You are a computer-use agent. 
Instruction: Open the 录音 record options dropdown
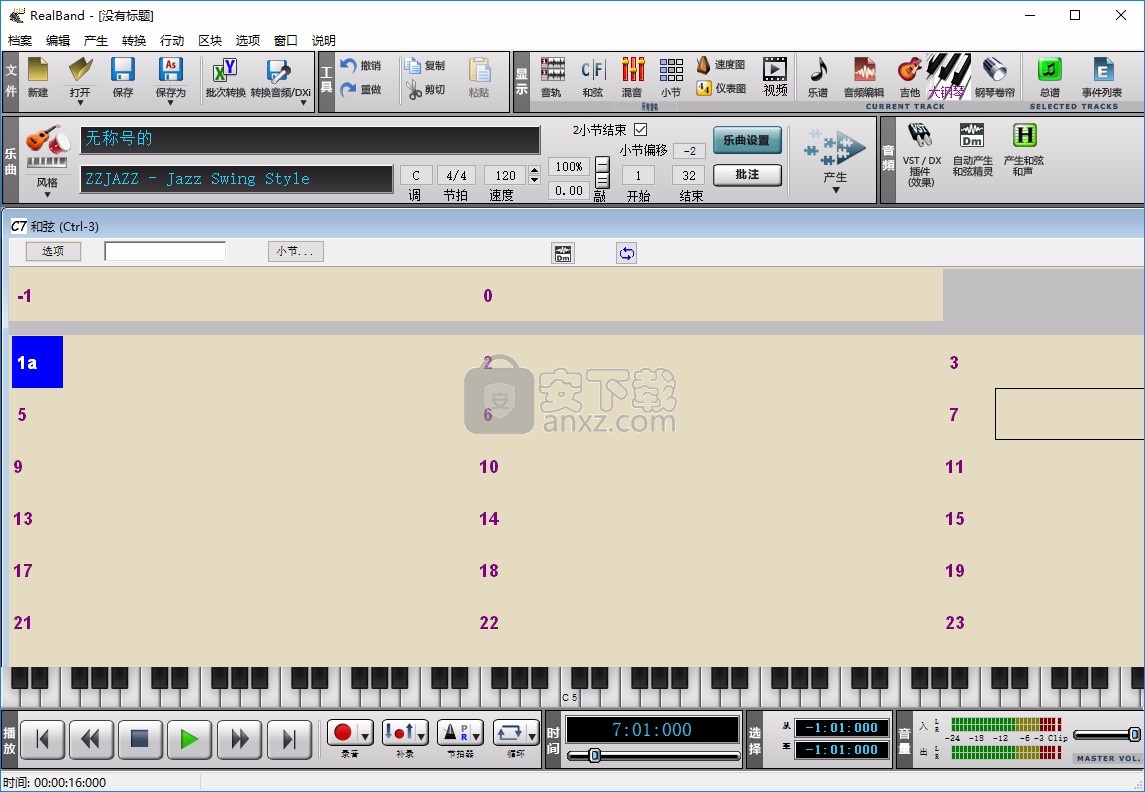point(365,734)
